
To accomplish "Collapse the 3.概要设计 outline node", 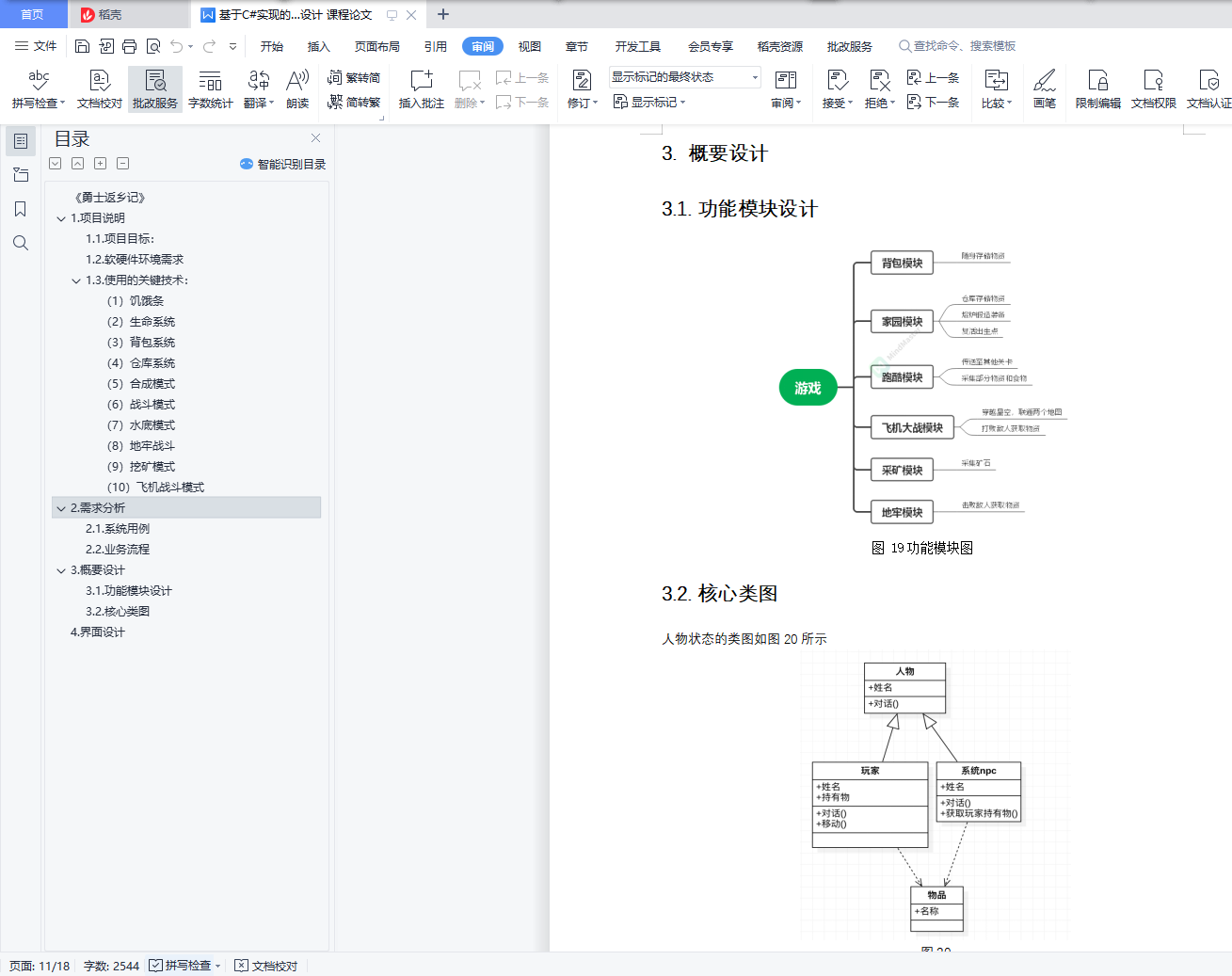I will click(x=61, y=570).
